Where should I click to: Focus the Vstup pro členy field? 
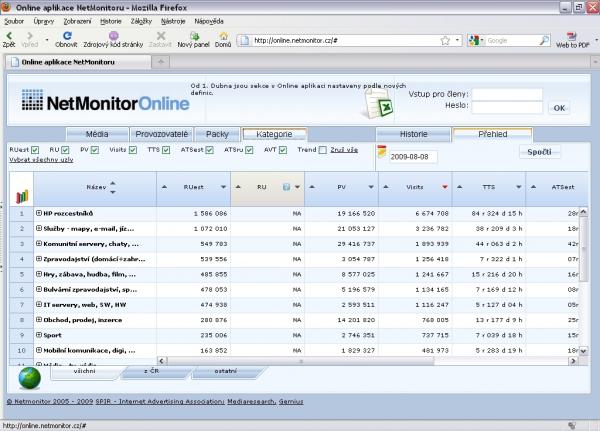coord(507,94)
